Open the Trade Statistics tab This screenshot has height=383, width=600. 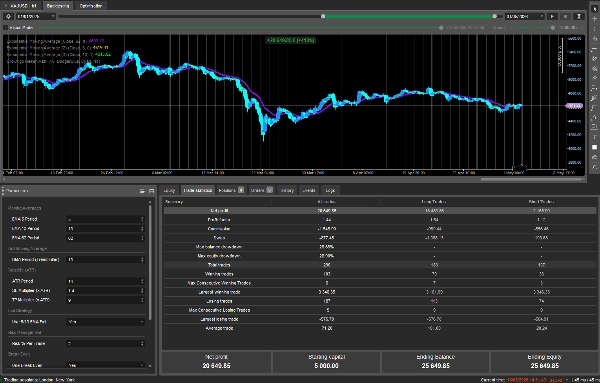(x=197, y=190)
